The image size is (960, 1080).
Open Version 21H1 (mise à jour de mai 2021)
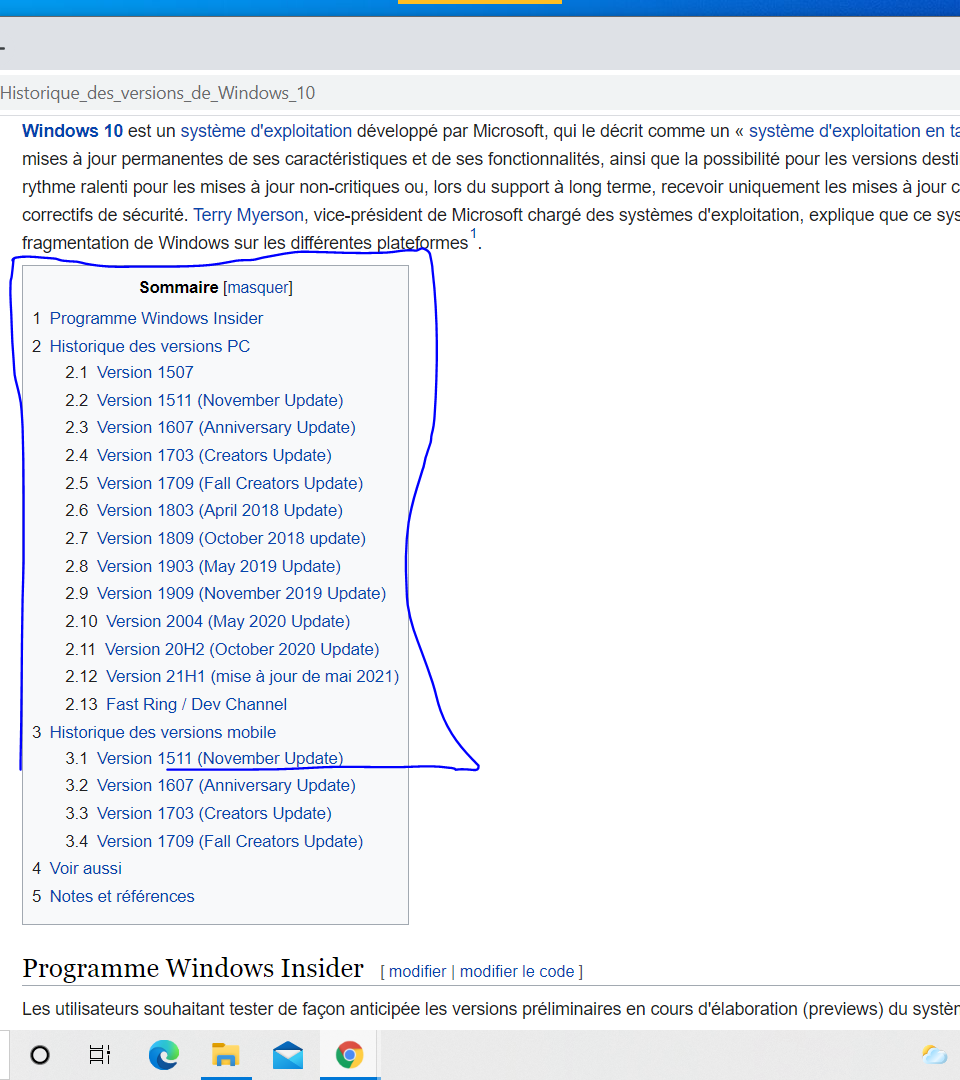point(252,676)
